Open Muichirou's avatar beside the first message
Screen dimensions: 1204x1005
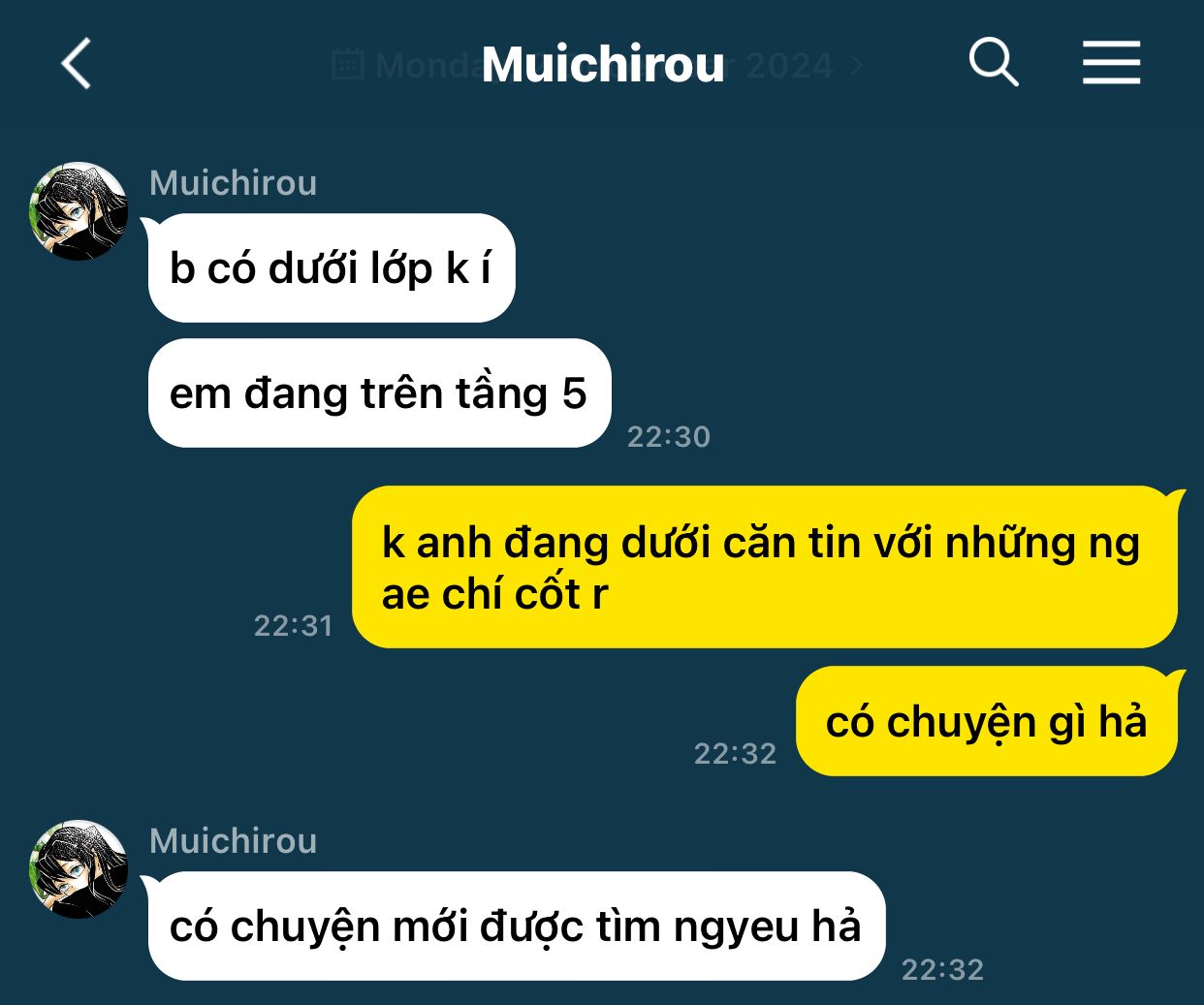[x=79, y=210]
